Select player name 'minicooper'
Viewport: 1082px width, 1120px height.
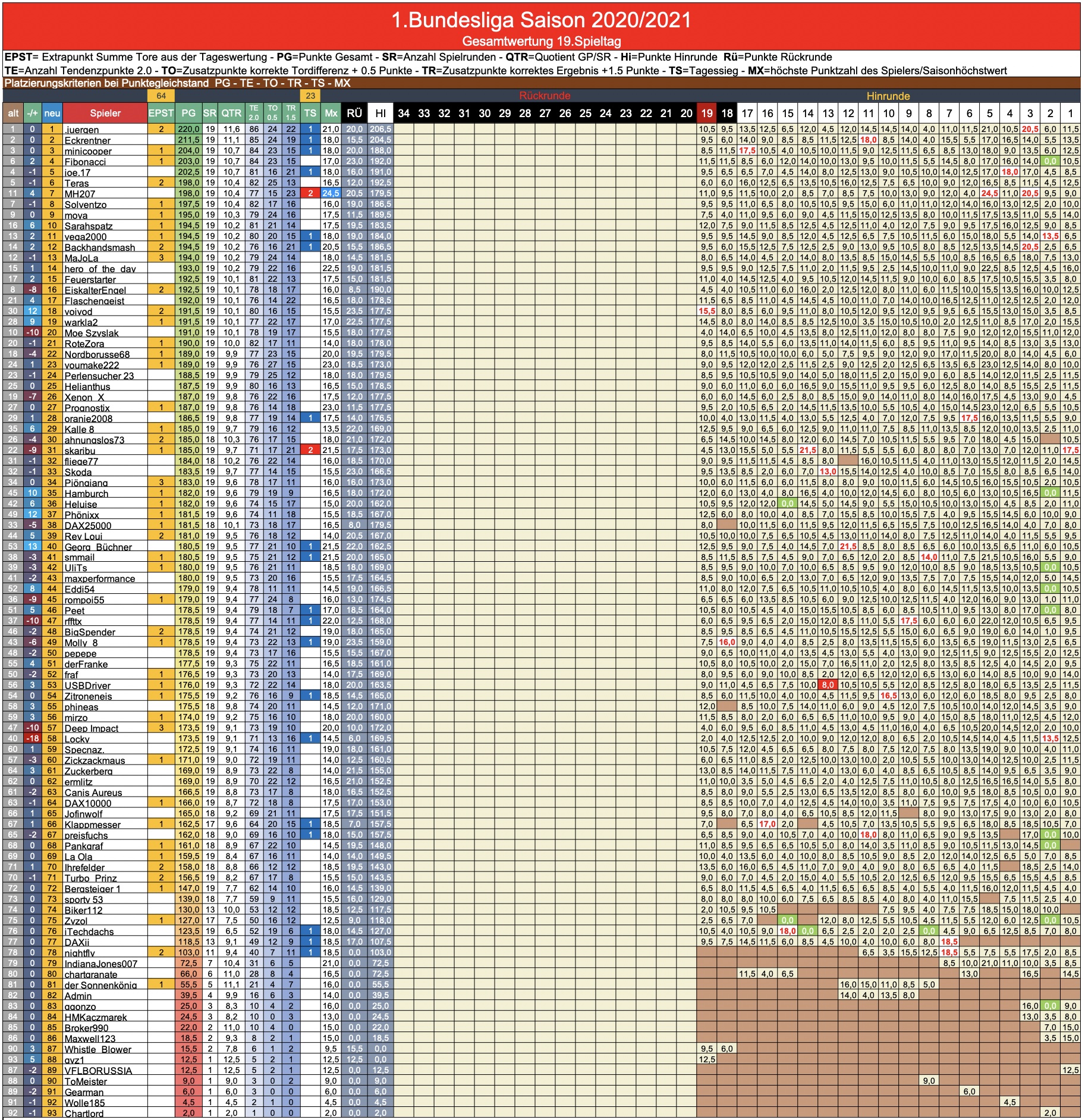pyautogui.click(x=88, y=151)
